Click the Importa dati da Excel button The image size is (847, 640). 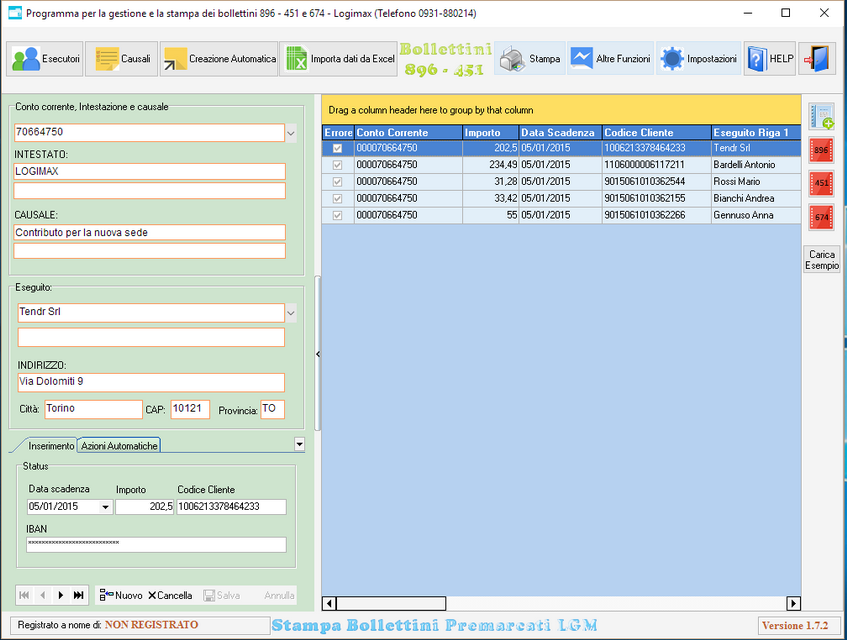tap(339, 59)
